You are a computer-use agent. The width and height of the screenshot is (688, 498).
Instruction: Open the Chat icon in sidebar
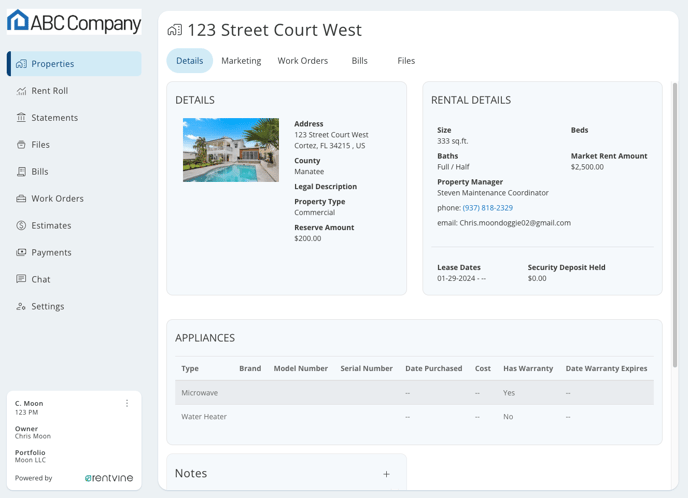pyautogui.click(x=21, y=280)
